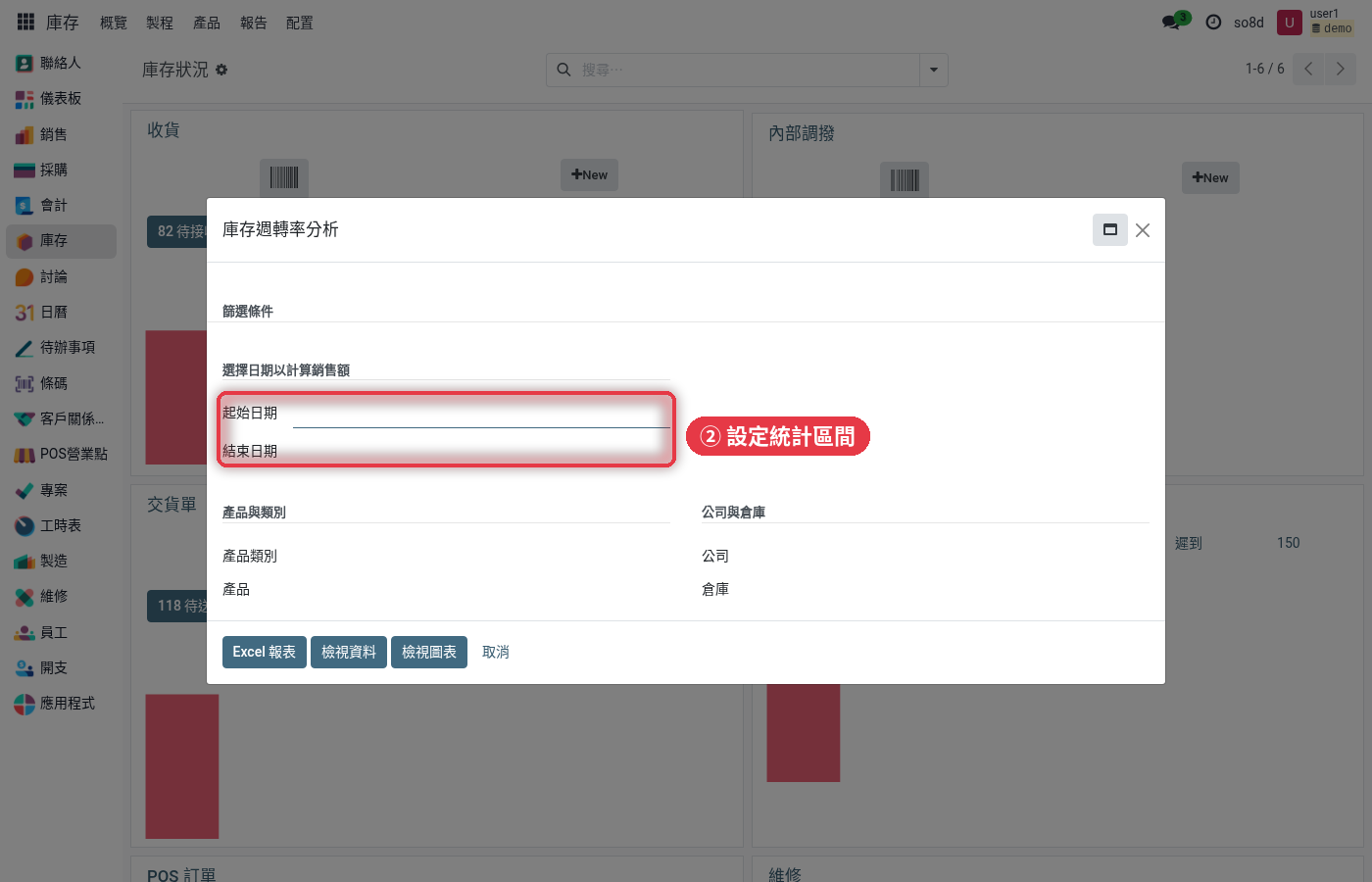Viewport: 1372px width, 882px height.
Task: Open 開支 app in sidebar
Action: (61, 668)
